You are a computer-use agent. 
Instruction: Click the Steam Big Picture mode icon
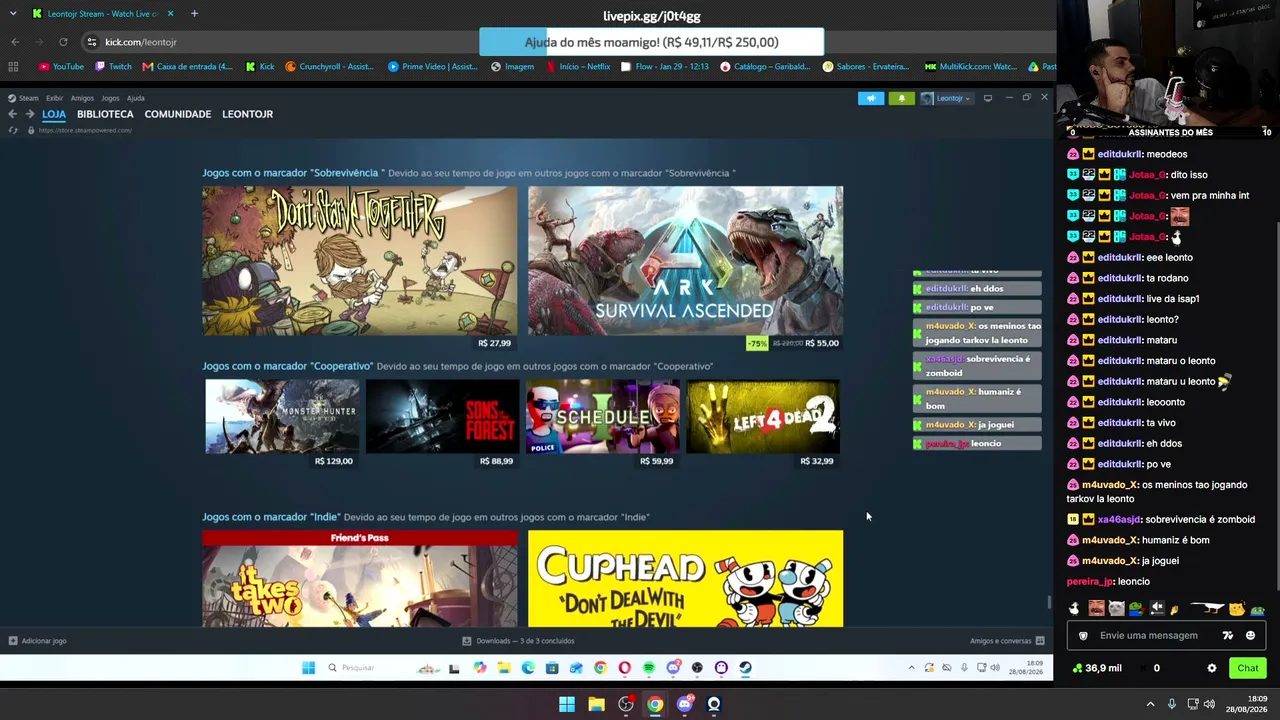(x=988, y=98)
